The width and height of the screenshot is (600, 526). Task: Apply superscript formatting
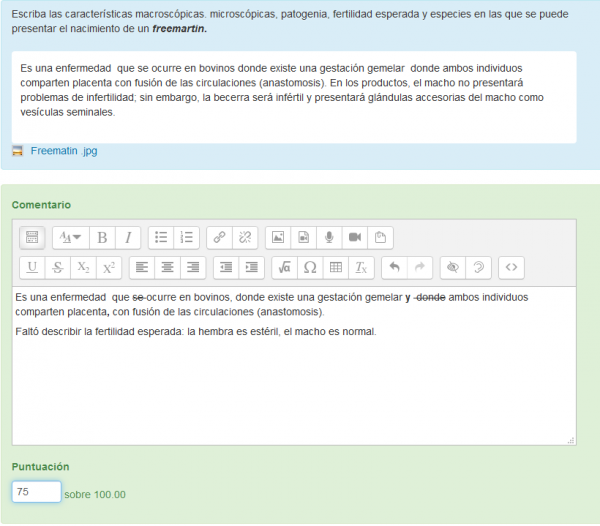click(109, 267)
